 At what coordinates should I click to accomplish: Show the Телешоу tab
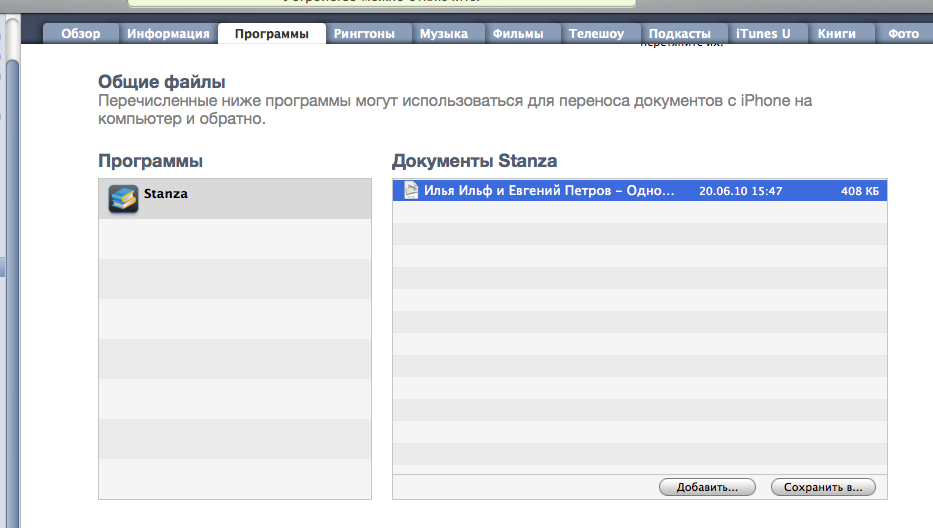tap(596, 34)
